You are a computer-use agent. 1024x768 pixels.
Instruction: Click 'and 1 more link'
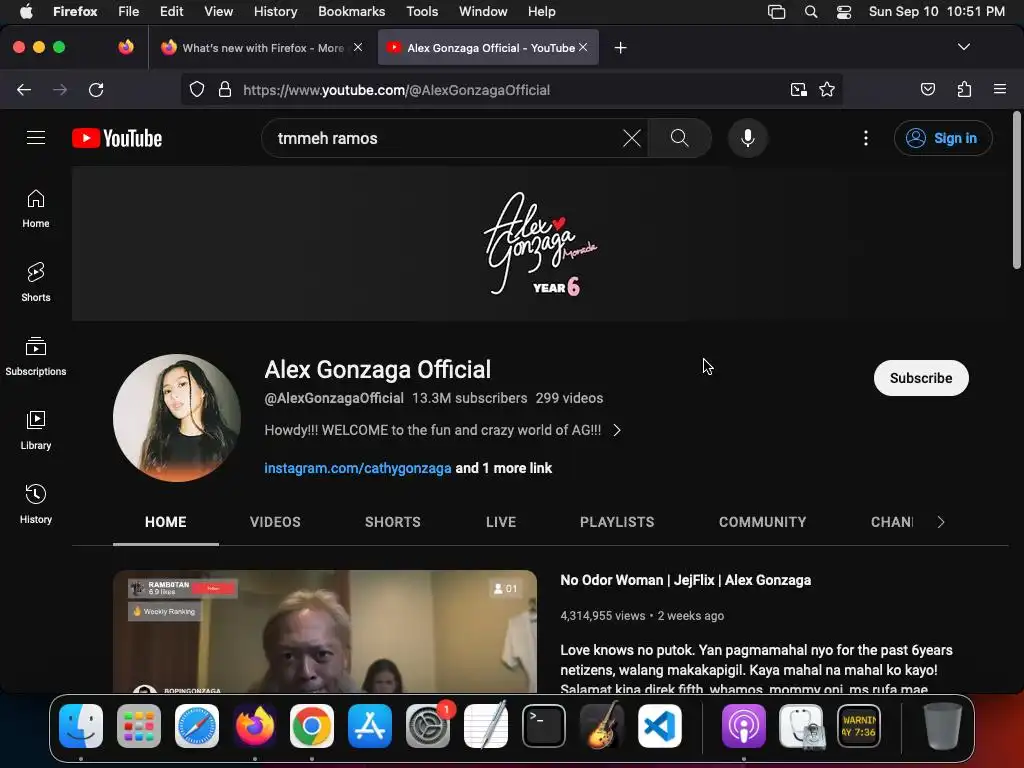(504, 468)
